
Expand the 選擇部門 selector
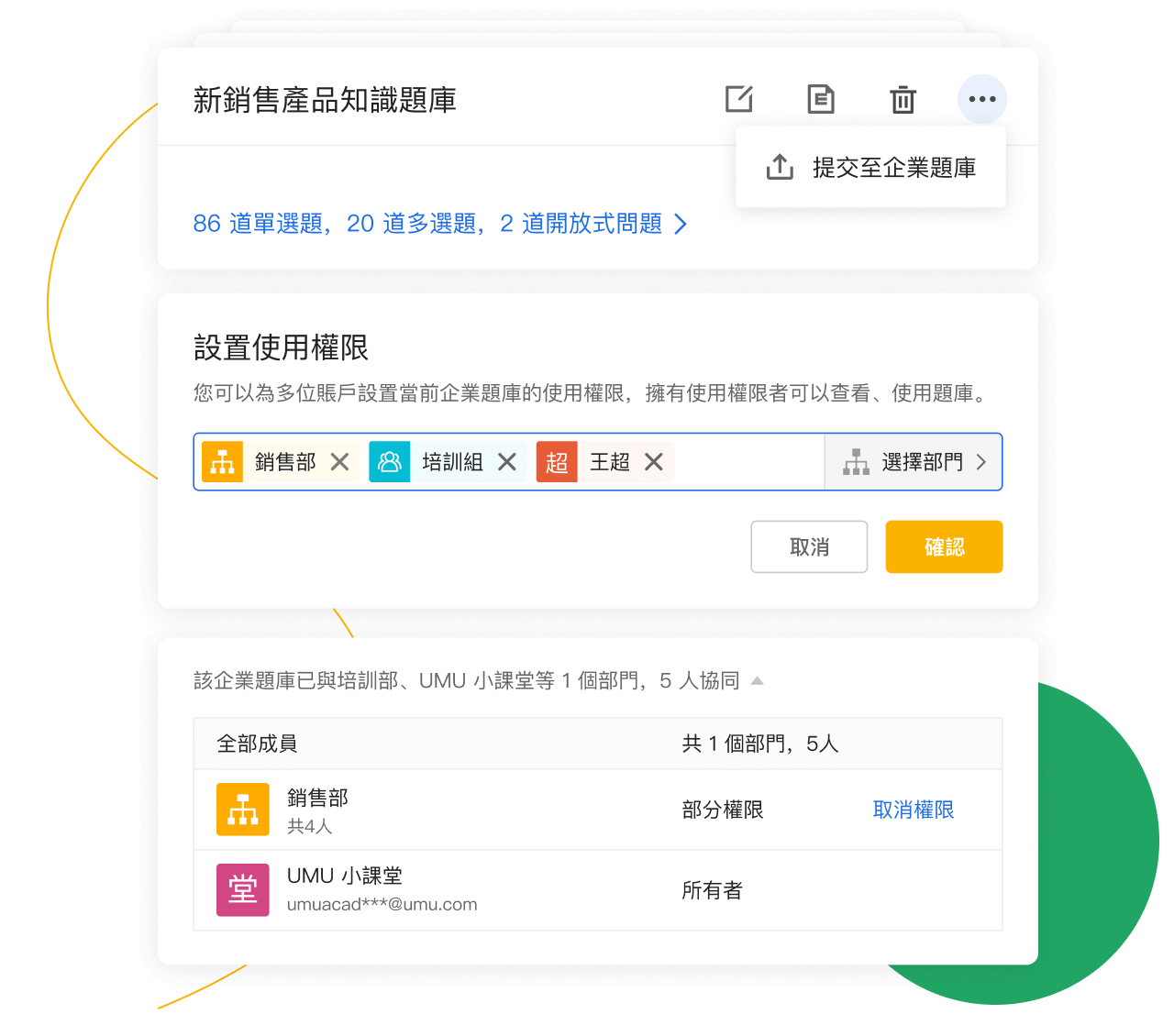pos(914,462)
